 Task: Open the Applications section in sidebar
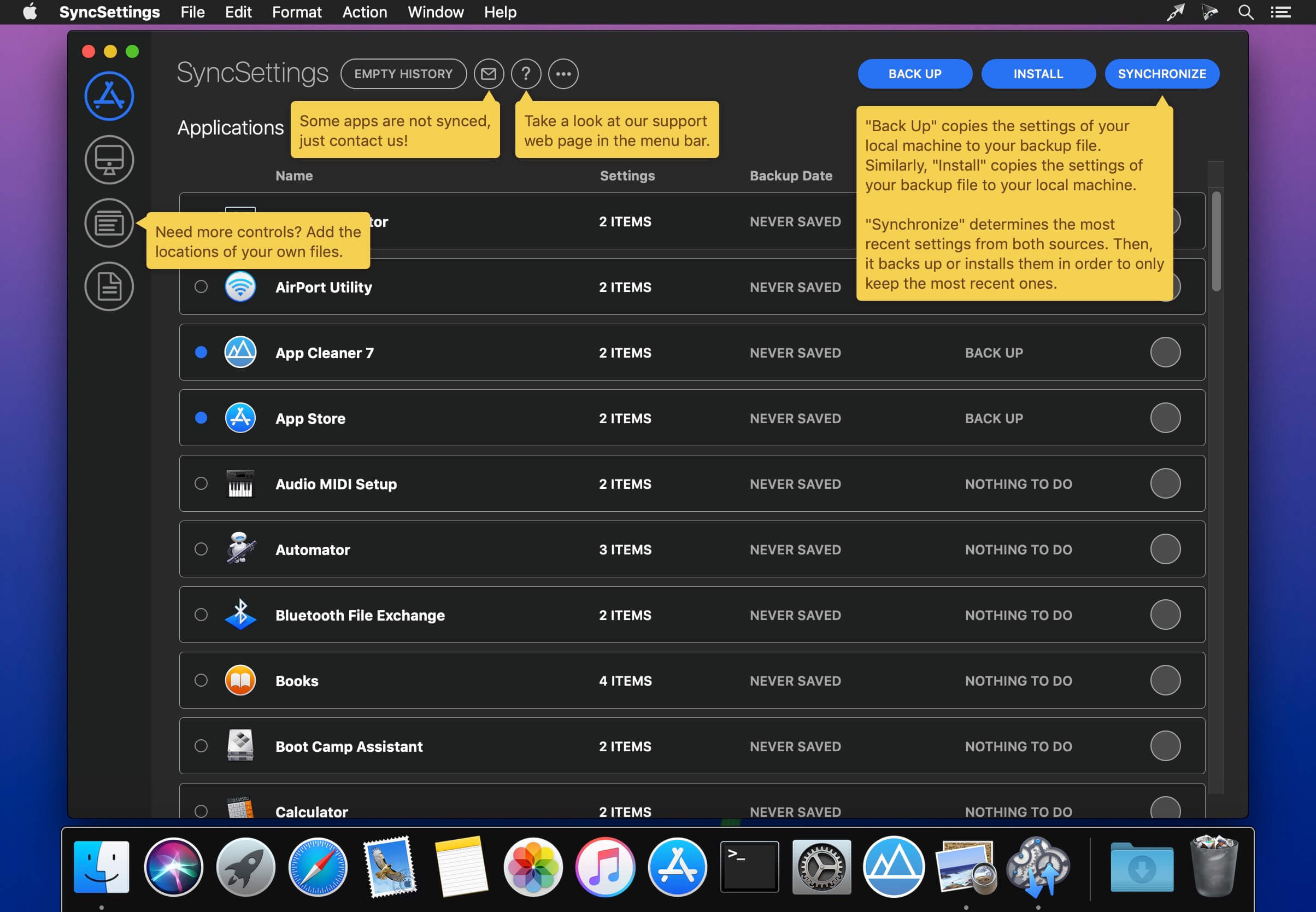coord(109,96)
